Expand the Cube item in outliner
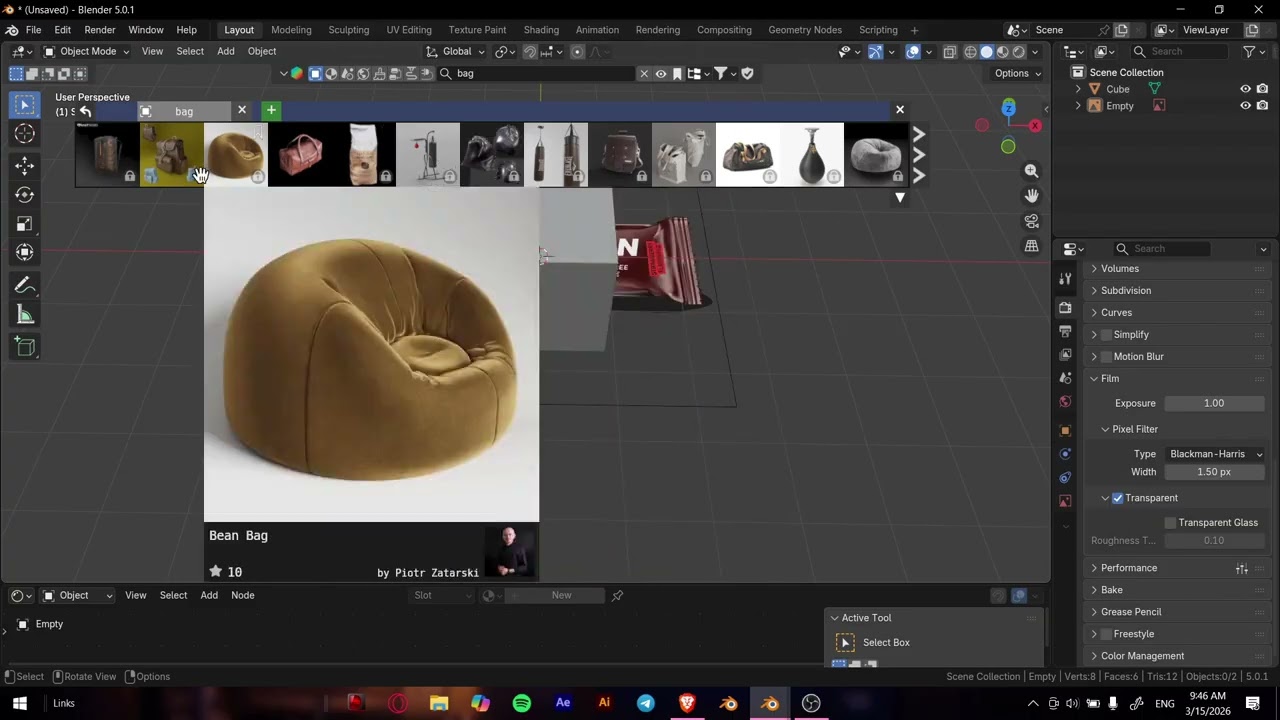This screenshot has width=1280, height=720. point(1078,89)
